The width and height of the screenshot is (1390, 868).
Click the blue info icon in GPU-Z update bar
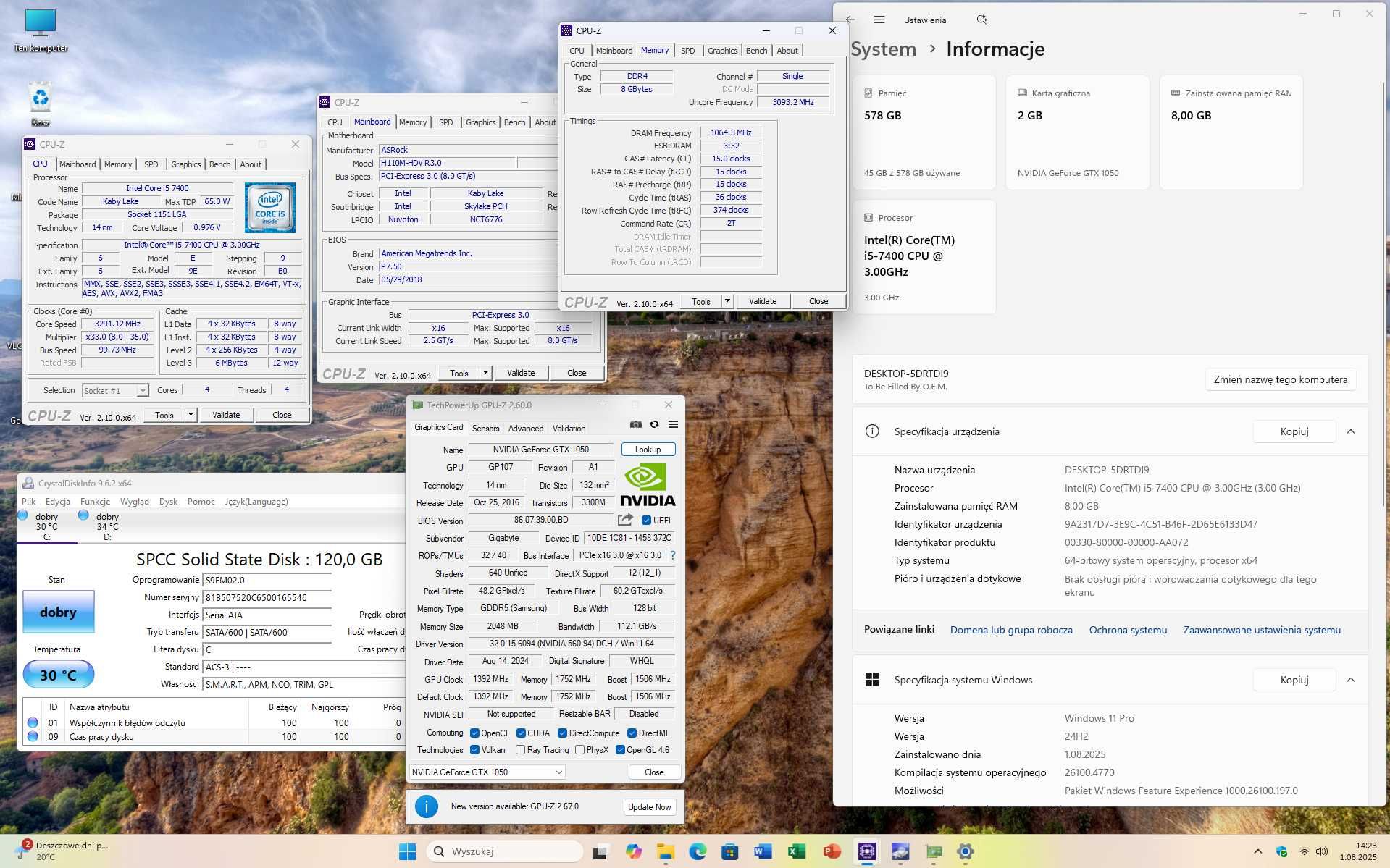[x=427, y=806]
